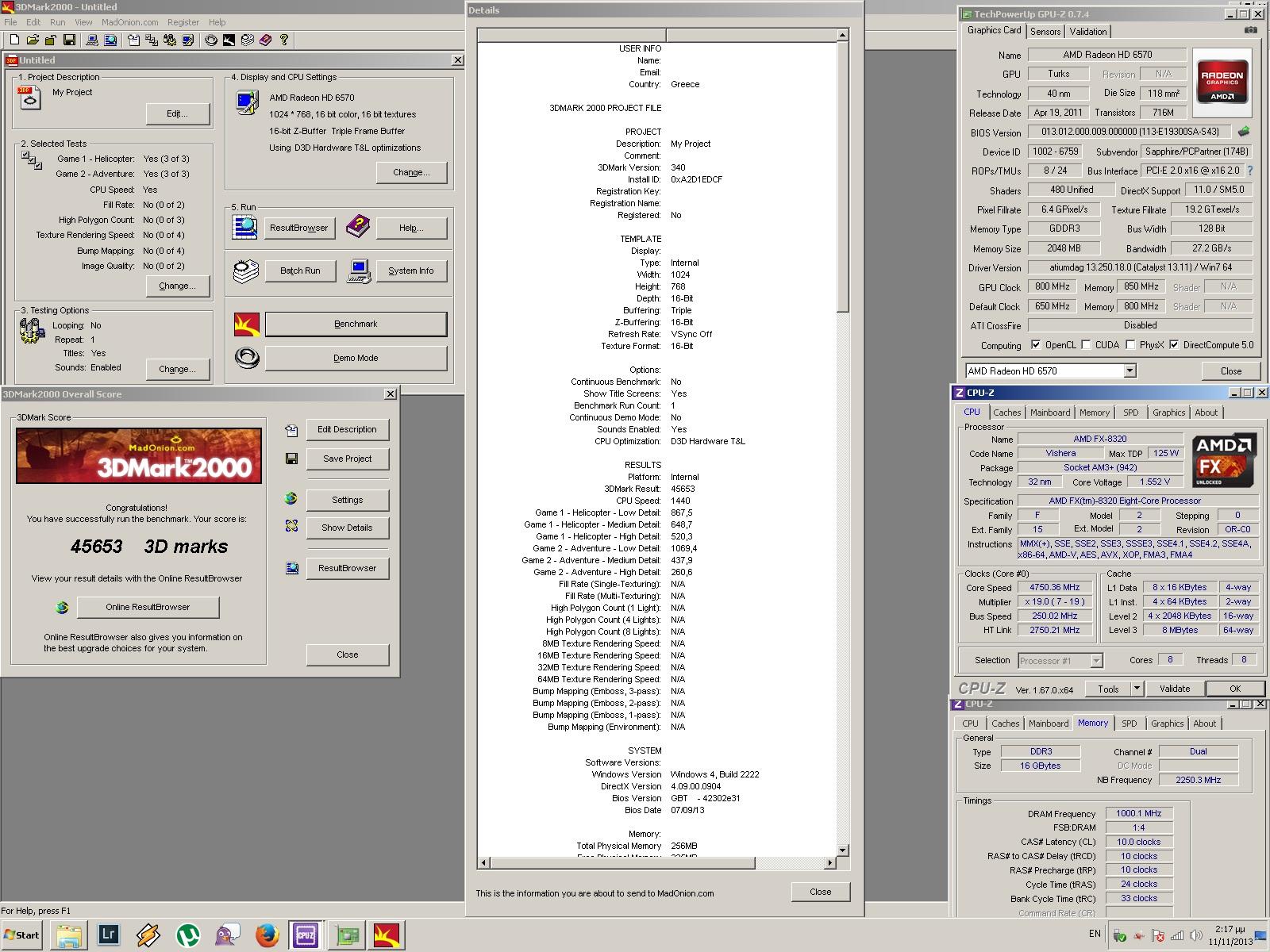Image resolution: width=1270 pixels, height=952 pixels.
Task: Switch to SPD tab in lower CPU-Z window
Action: tap(1129, 724)
